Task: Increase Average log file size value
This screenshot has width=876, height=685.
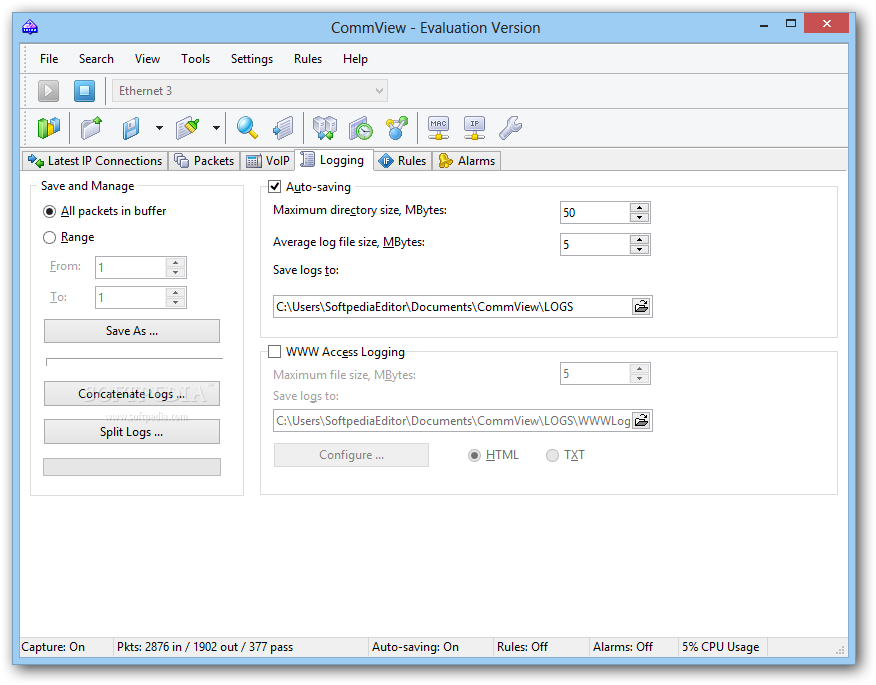Action: click(x=640, y=240)
